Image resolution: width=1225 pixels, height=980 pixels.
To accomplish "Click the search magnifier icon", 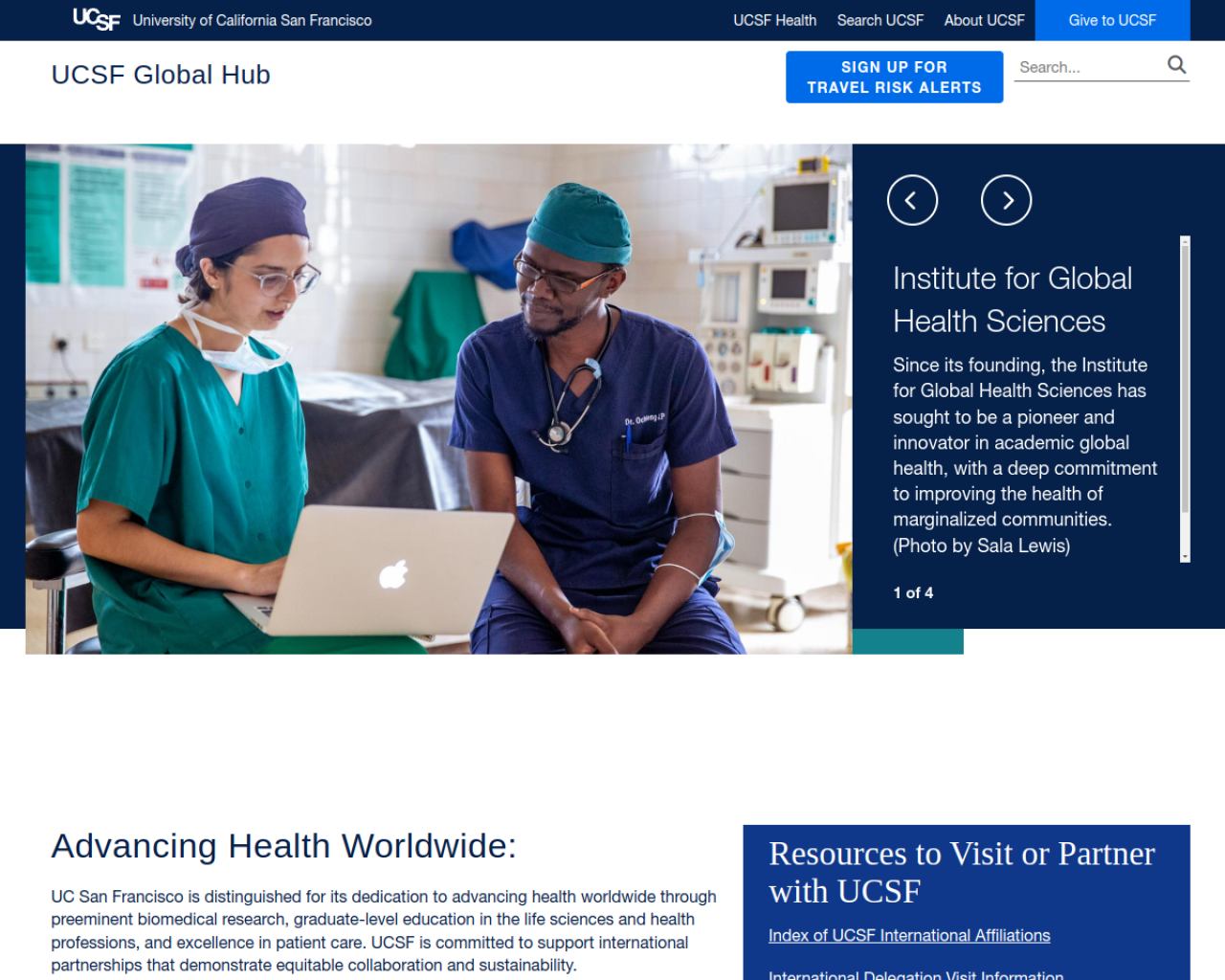I will click(x=1176, y=65).
